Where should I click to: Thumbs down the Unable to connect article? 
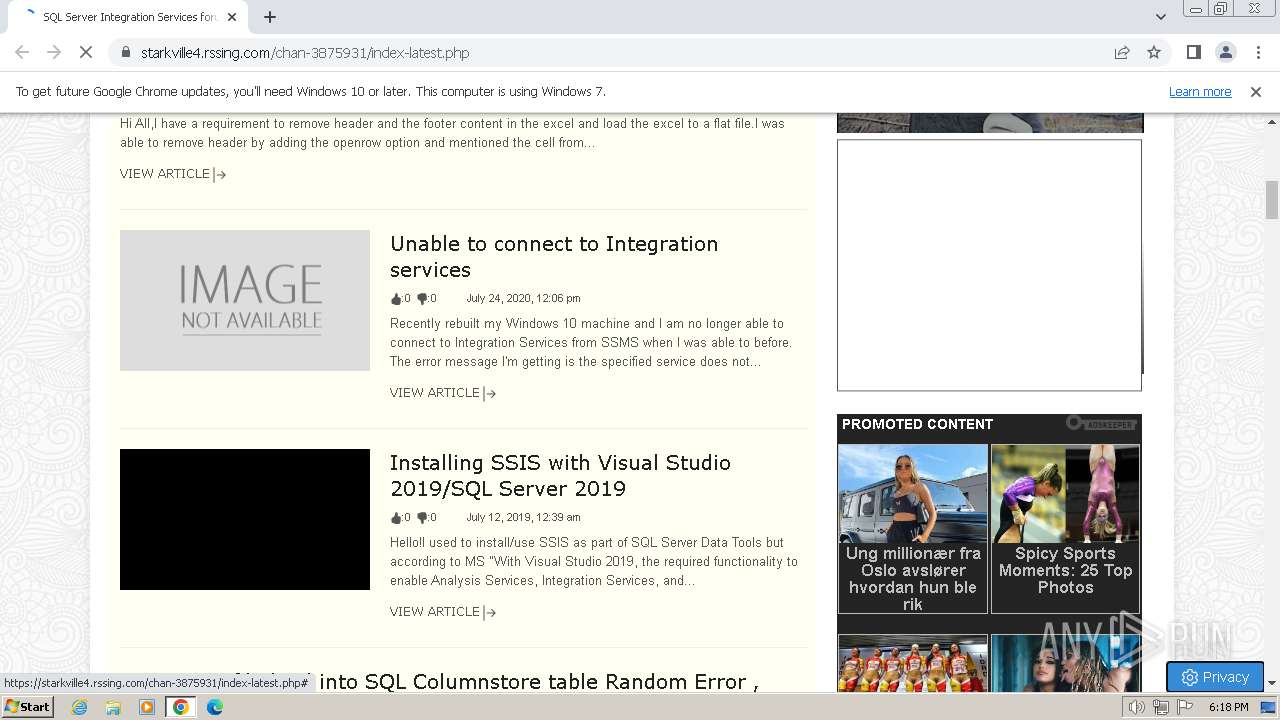coord(422,298)
